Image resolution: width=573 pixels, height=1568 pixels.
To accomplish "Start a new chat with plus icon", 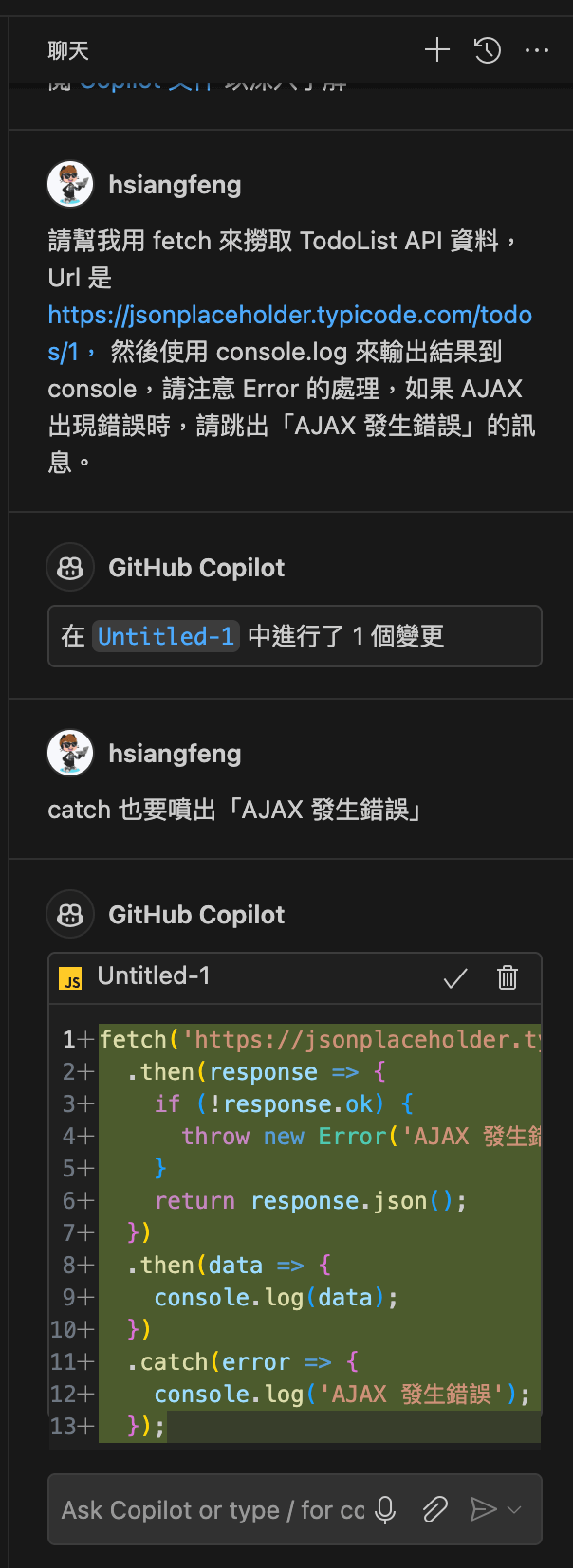I will 437,50.
